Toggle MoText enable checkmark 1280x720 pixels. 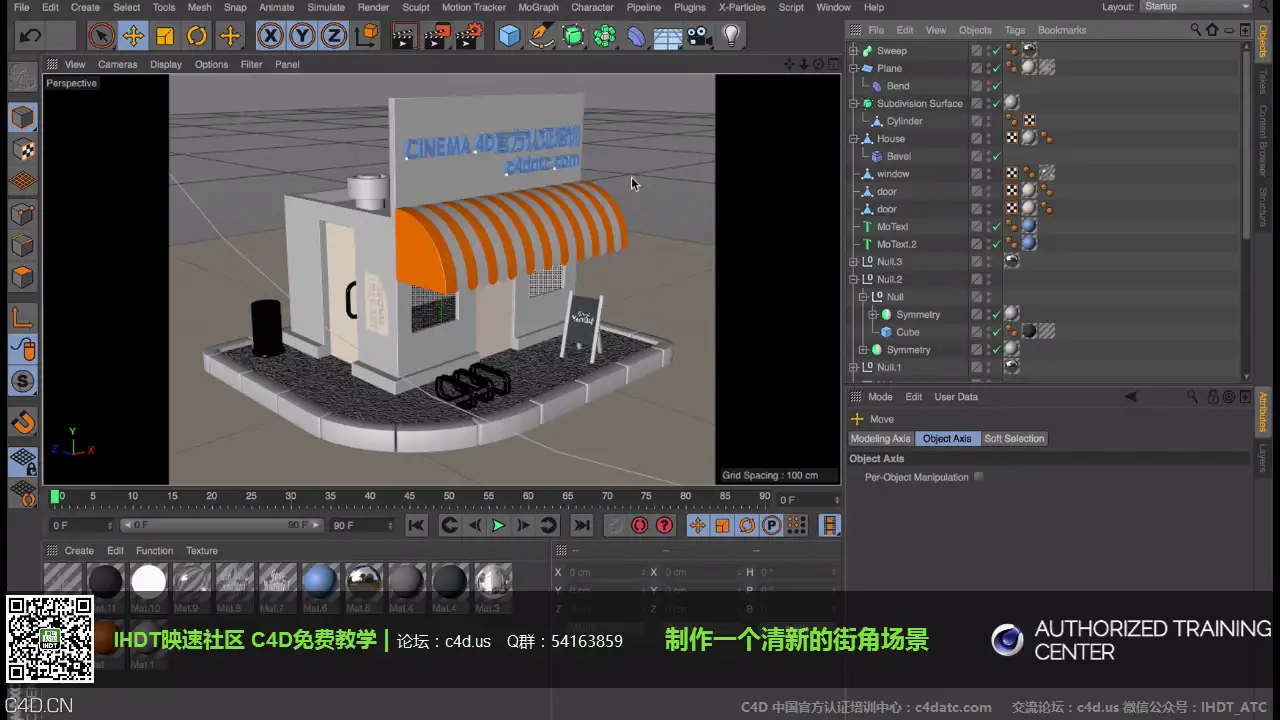click(x=996, y=227)
